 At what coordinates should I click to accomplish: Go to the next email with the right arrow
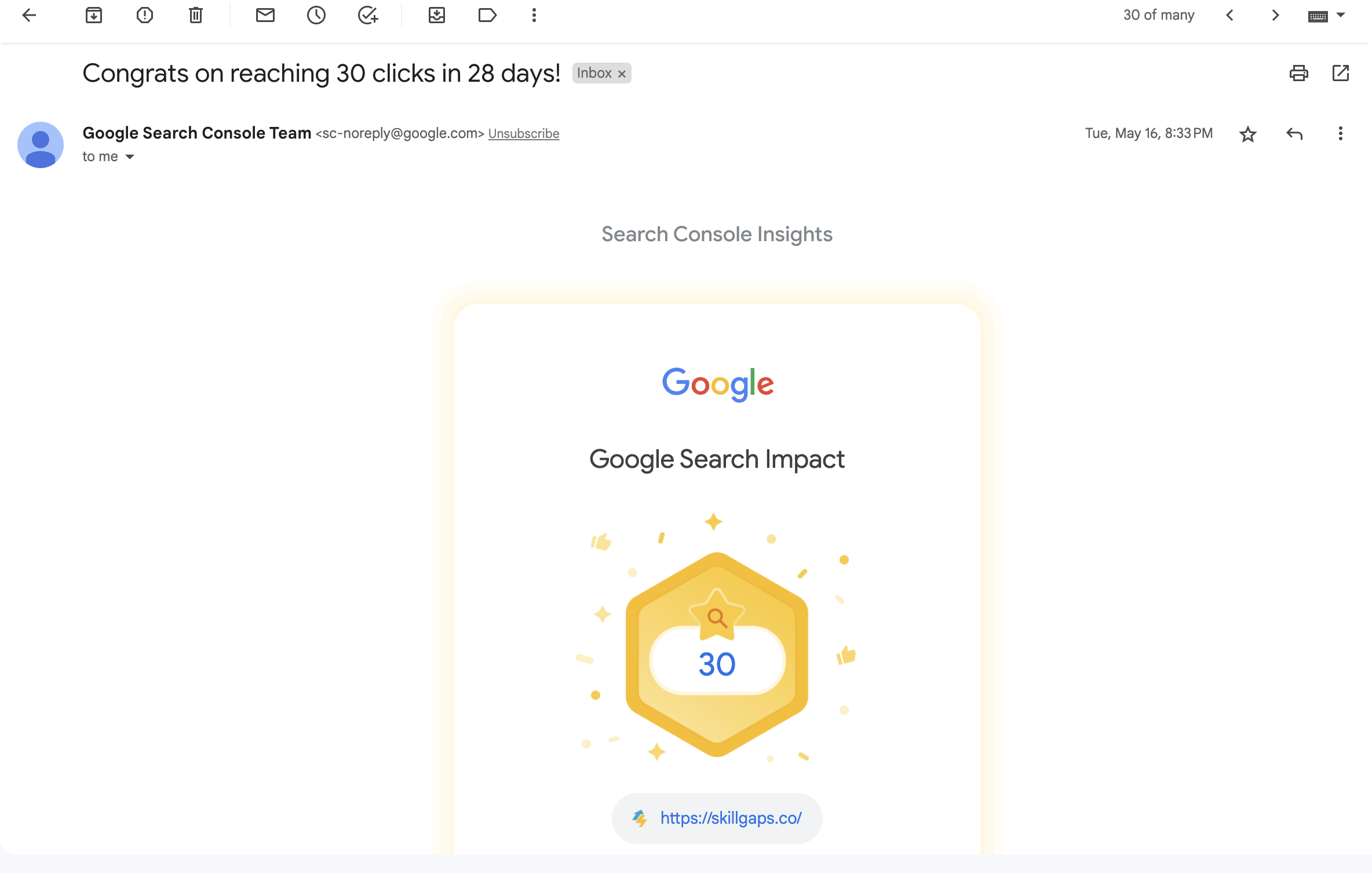[1275, 16]
